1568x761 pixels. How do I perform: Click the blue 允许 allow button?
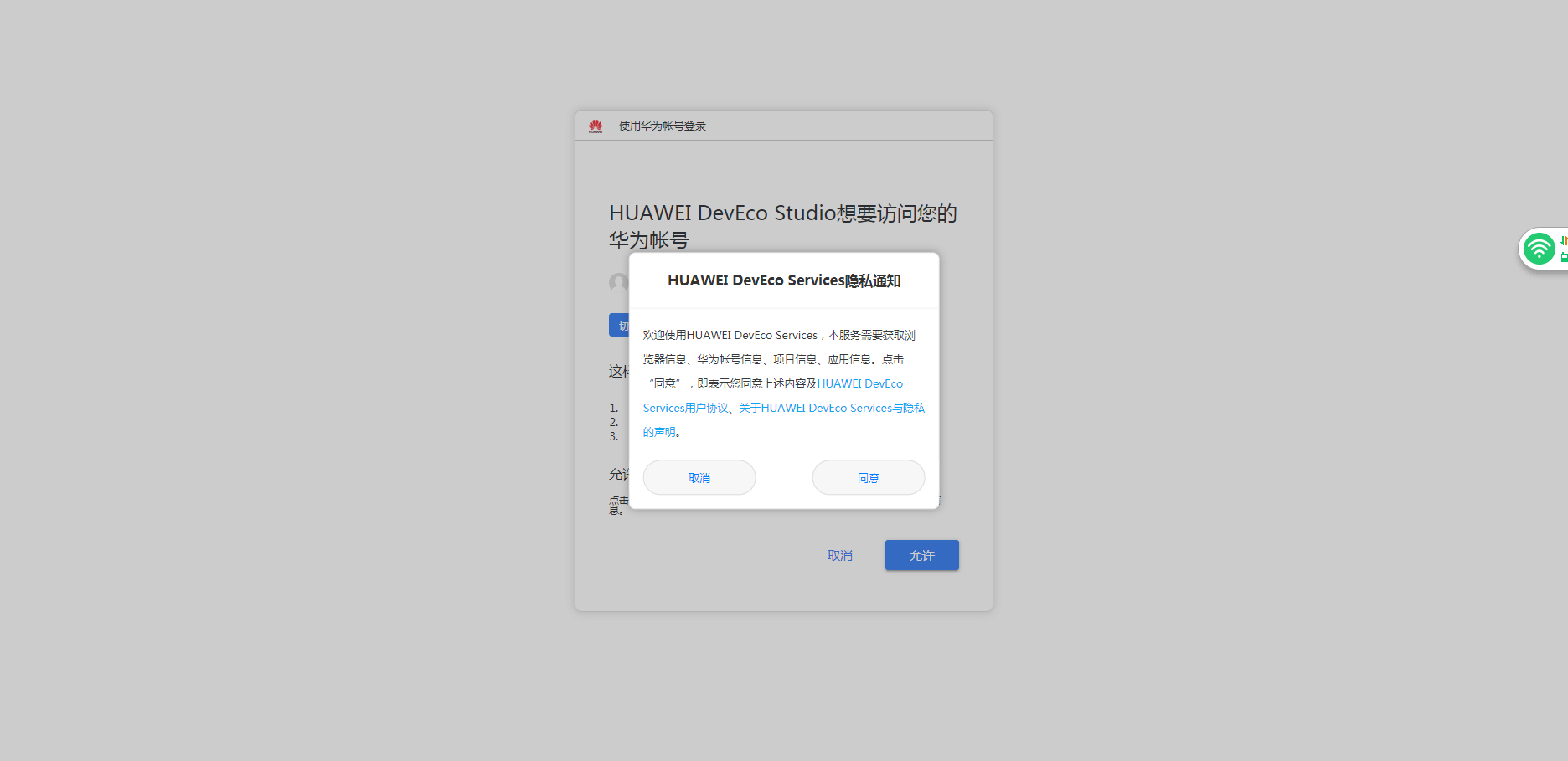point(921,555)
